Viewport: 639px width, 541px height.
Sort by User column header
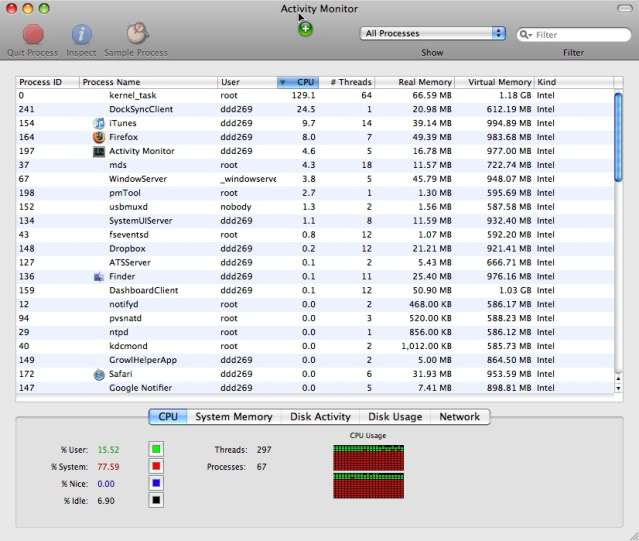pos(247,82)
